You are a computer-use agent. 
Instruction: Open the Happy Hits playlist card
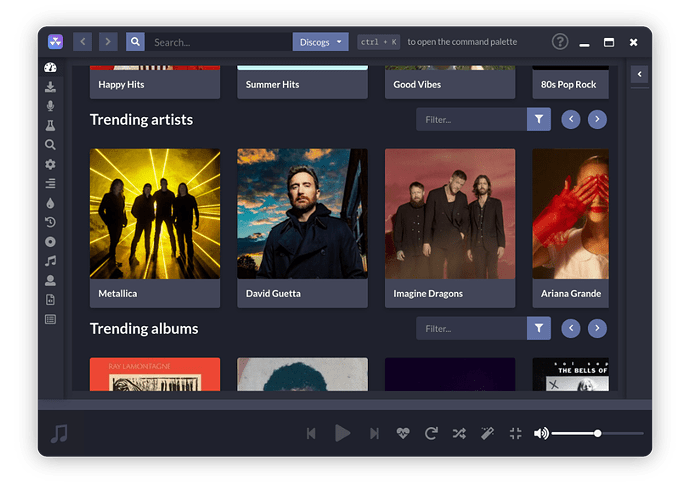pos(155,82)
